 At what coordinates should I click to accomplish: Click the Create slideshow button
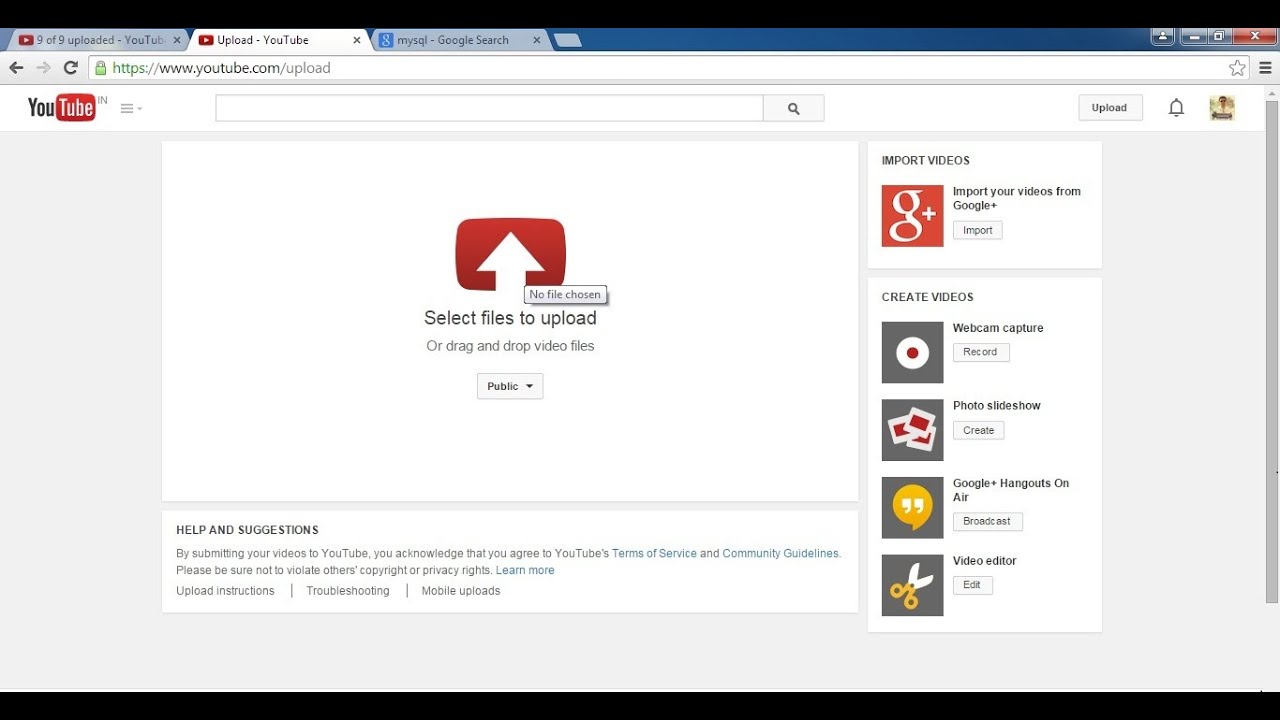tap(978, 430)
